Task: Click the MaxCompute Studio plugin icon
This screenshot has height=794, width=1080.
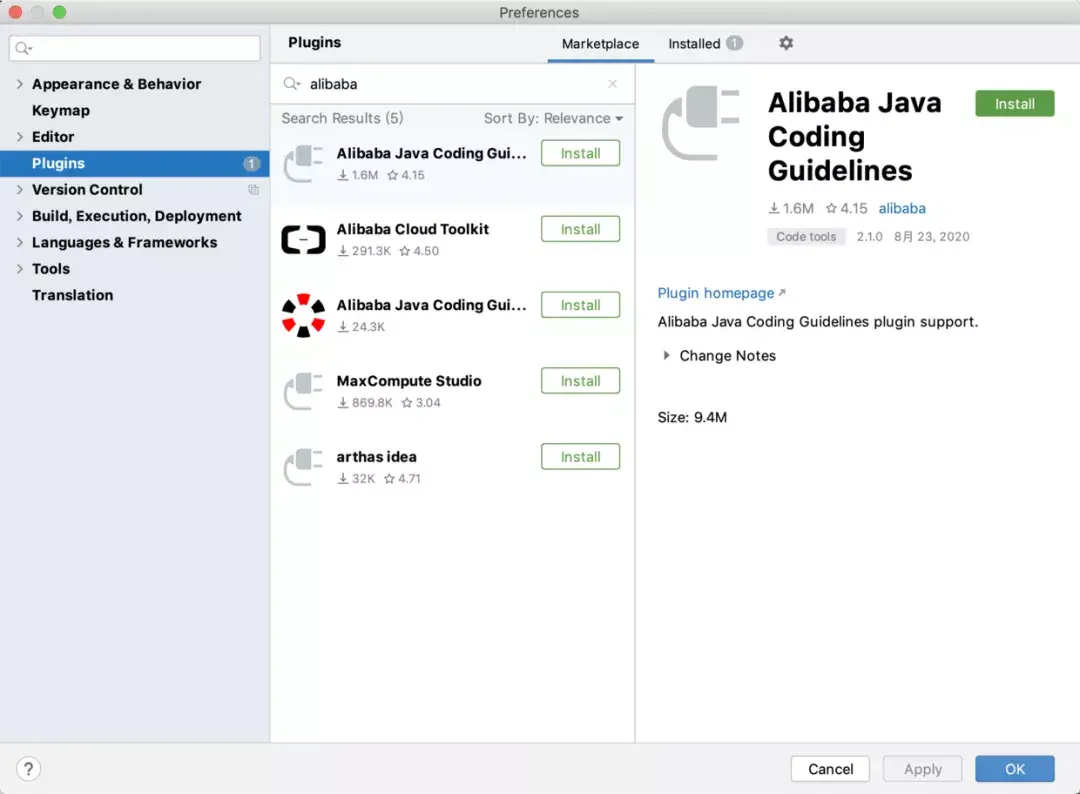Action: pyautogui.click(x=303, y=391)
